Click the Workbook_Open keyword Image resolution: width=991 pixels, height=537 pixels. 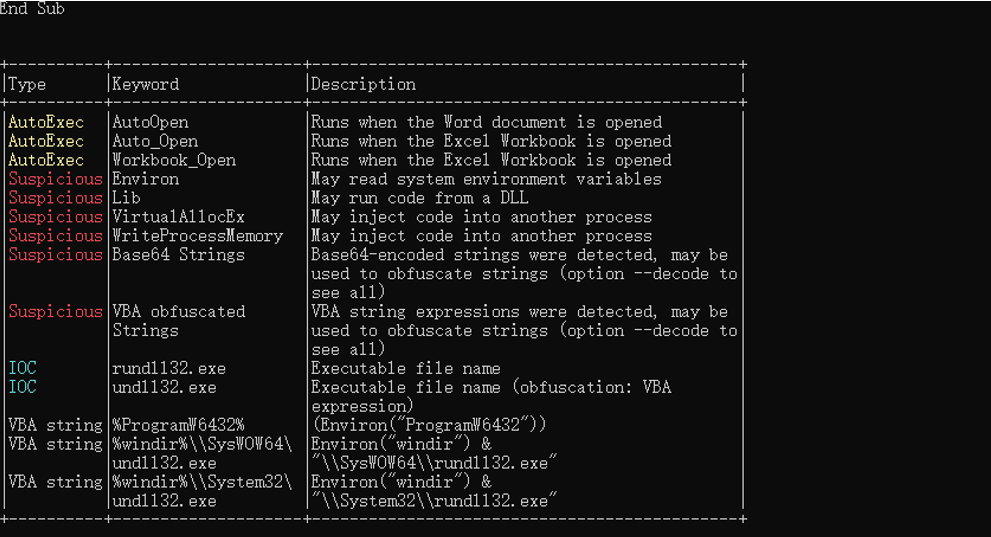[x=174, y=160]
